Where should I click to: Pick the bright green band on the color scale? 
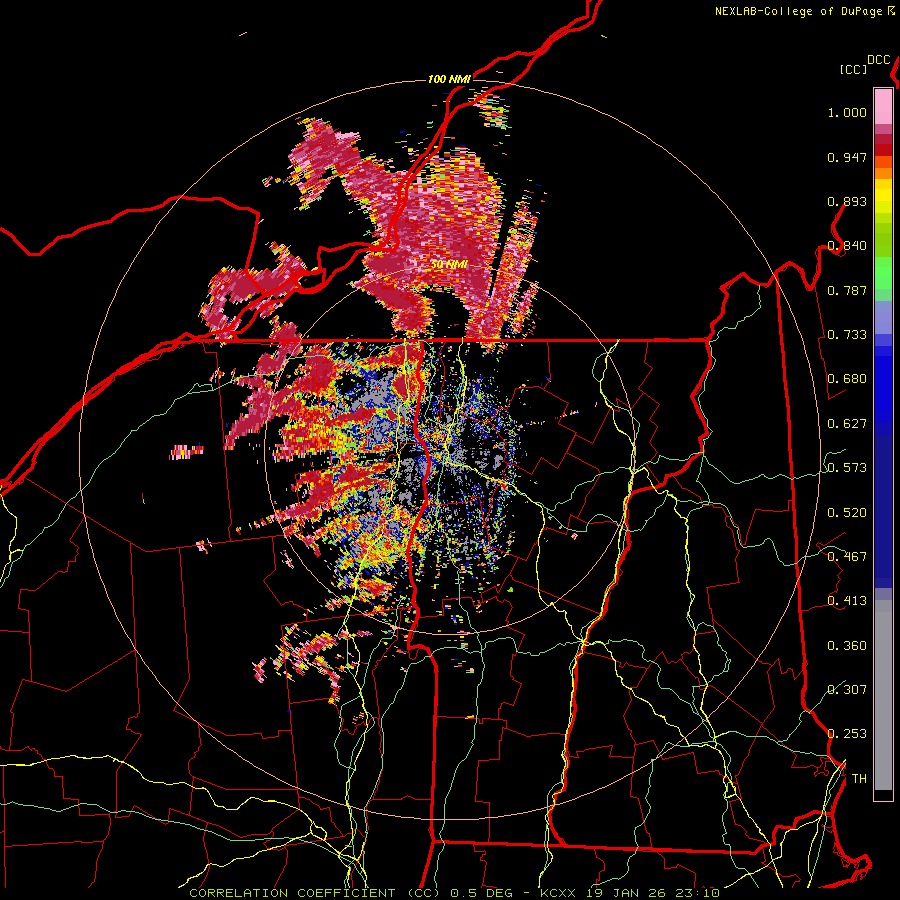coord(883,273)
